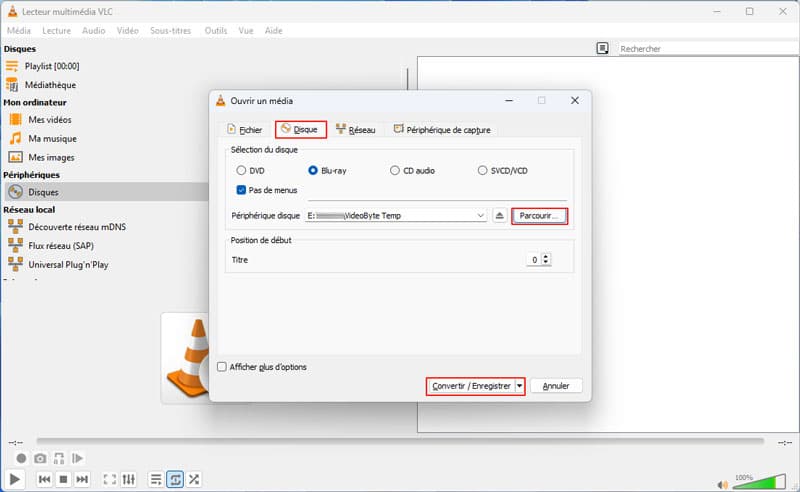Enable Afficher plus d'options checkbox
Image resolution: width=800 pixels, height=492 pixels.
(x=222, y=367)
